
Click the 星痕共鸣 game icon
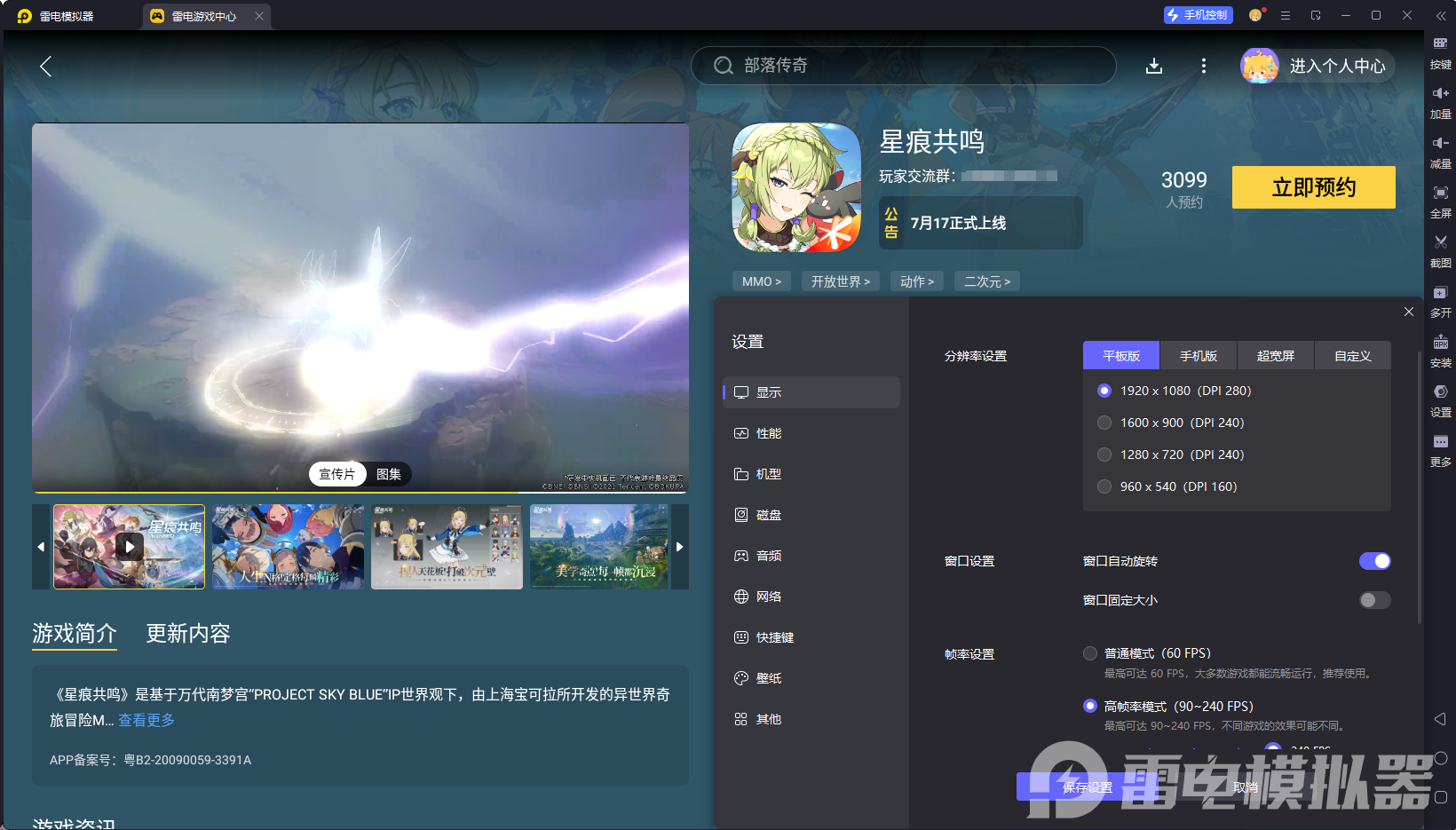(796, 187)
